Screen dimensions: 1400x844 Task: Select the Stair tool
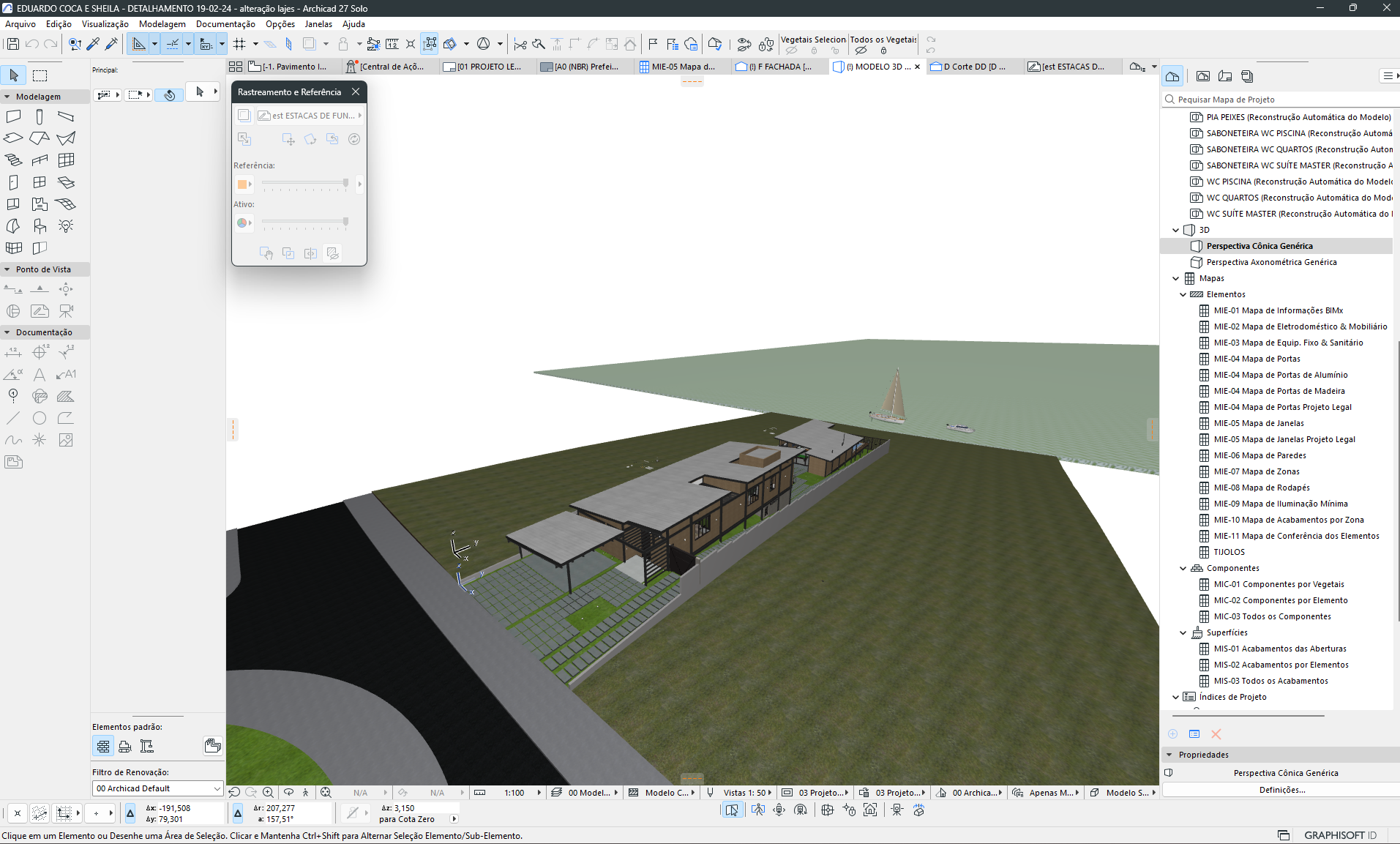tap(13, 160)
